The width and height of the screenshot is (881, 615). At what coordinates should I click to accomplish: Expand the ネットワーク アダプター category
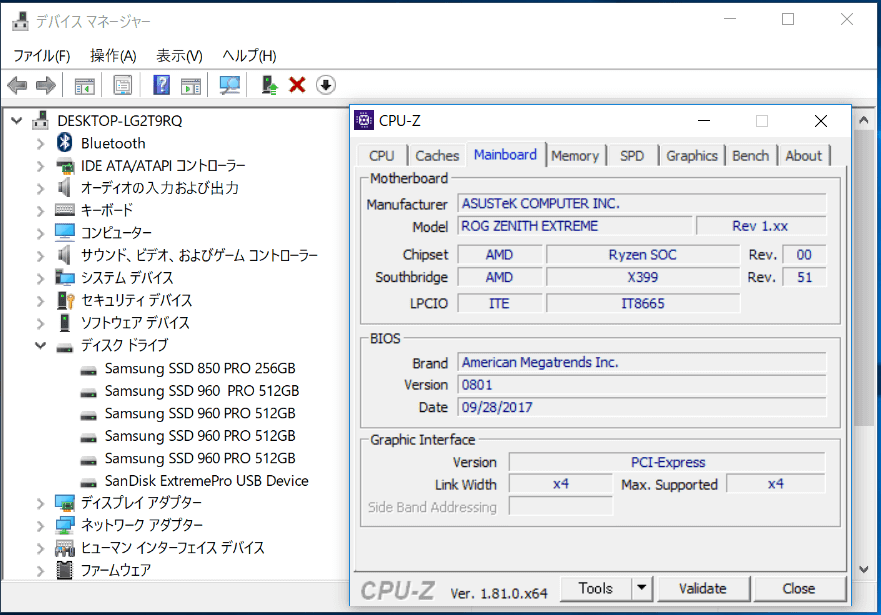click(40, 526)
